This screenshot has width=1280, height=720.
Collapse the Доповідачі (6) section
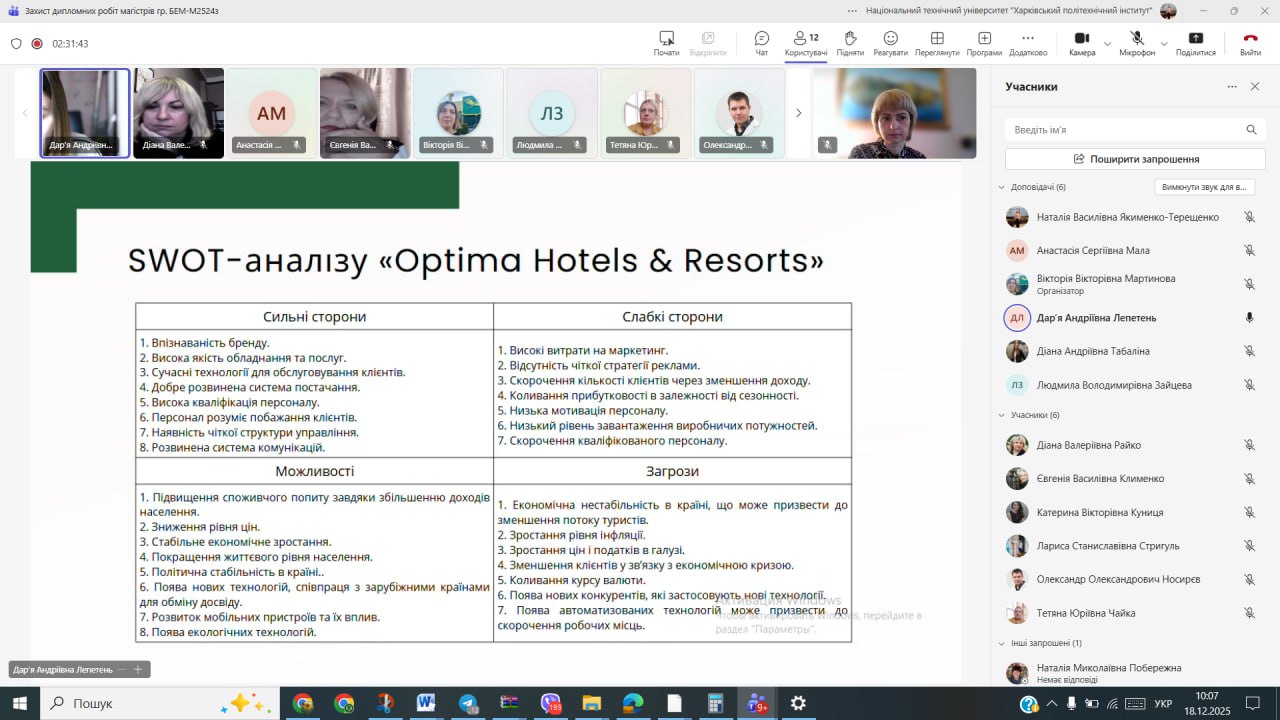(x=1002, y=187)
